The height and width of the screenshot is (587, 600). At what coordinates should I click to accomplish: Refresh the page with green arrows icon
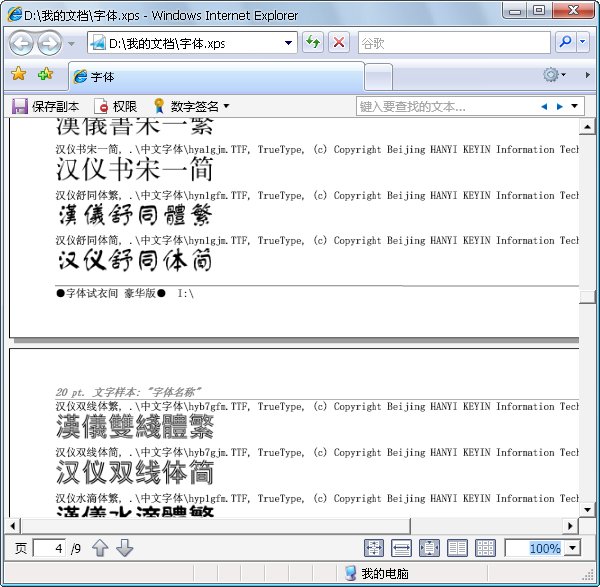coord(313,42)
